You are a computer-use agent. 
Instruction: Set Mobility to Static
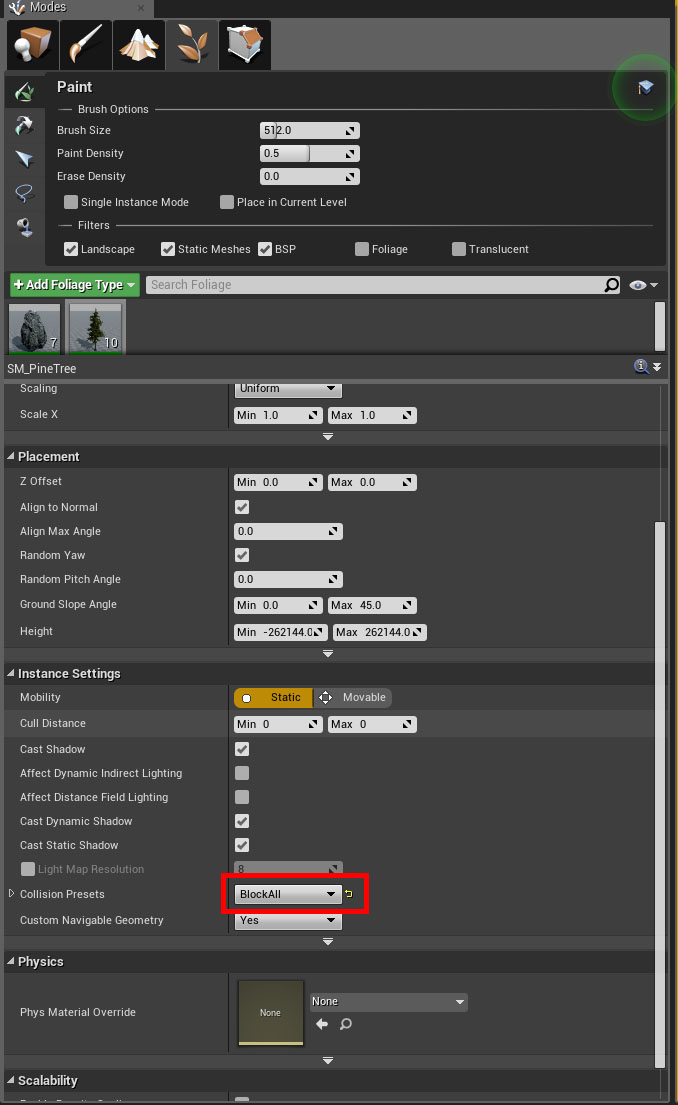(x=274, y=697)
